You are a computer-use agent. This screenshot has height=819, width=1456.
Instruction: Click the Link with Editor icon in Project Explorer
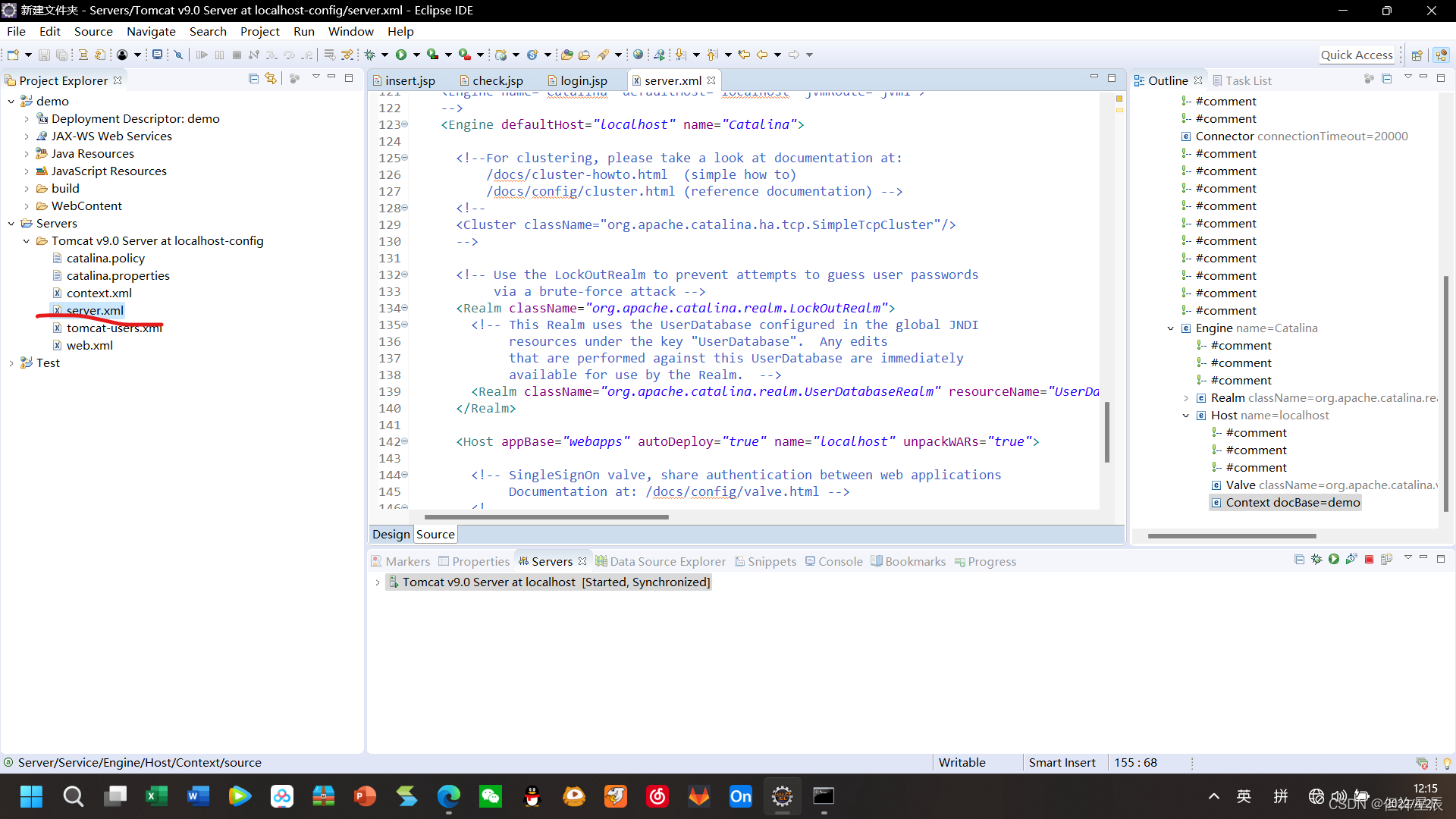(x=271, y=78)
